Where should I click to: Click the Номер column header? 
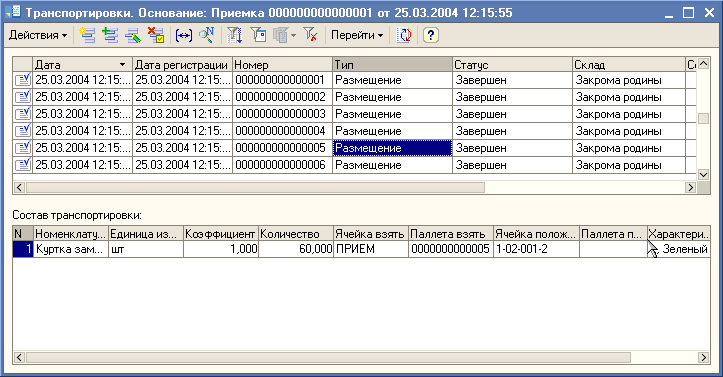tap(282, 65)
